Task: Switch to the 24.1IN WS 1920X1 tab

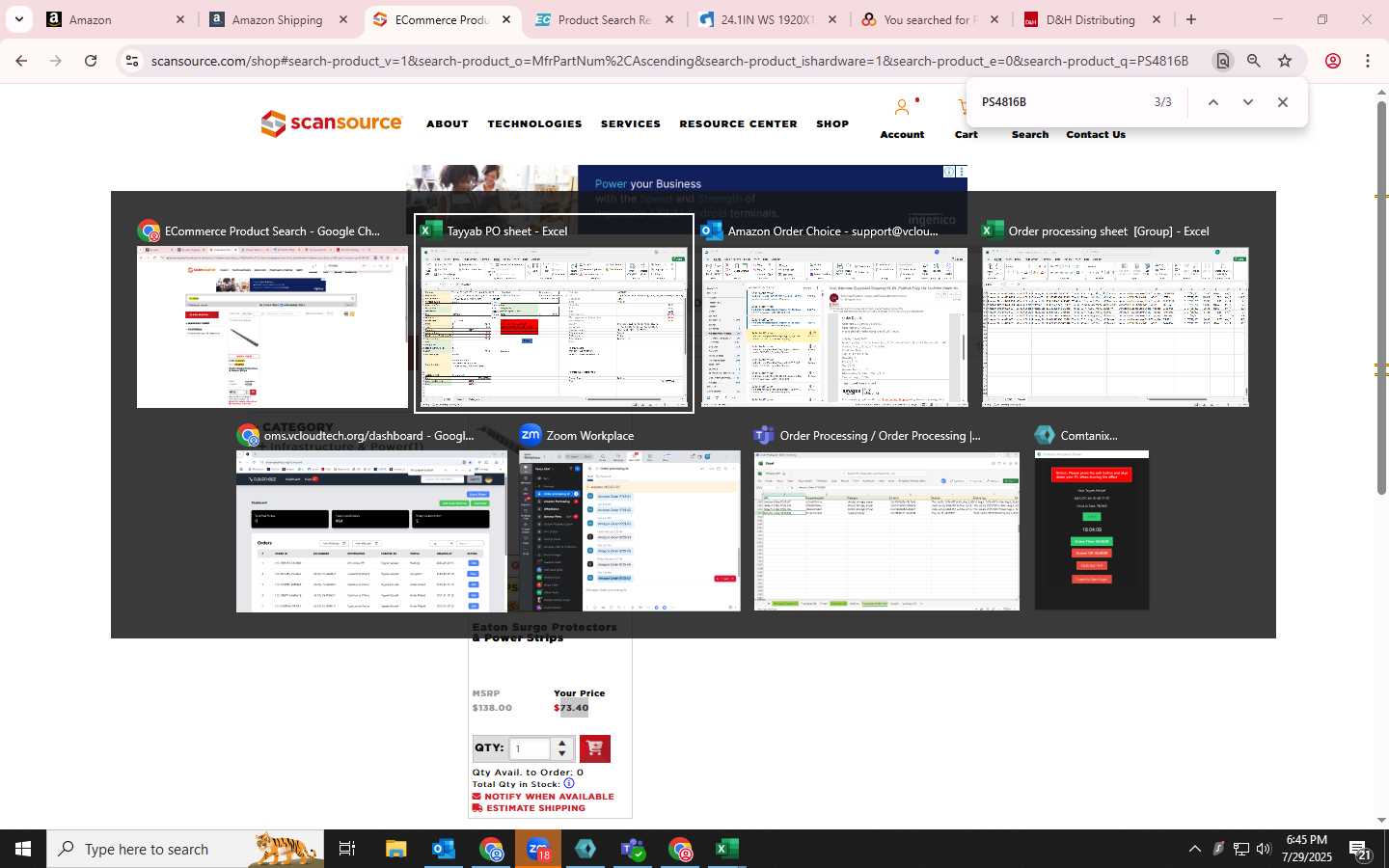Action: [x=769, y=19]
